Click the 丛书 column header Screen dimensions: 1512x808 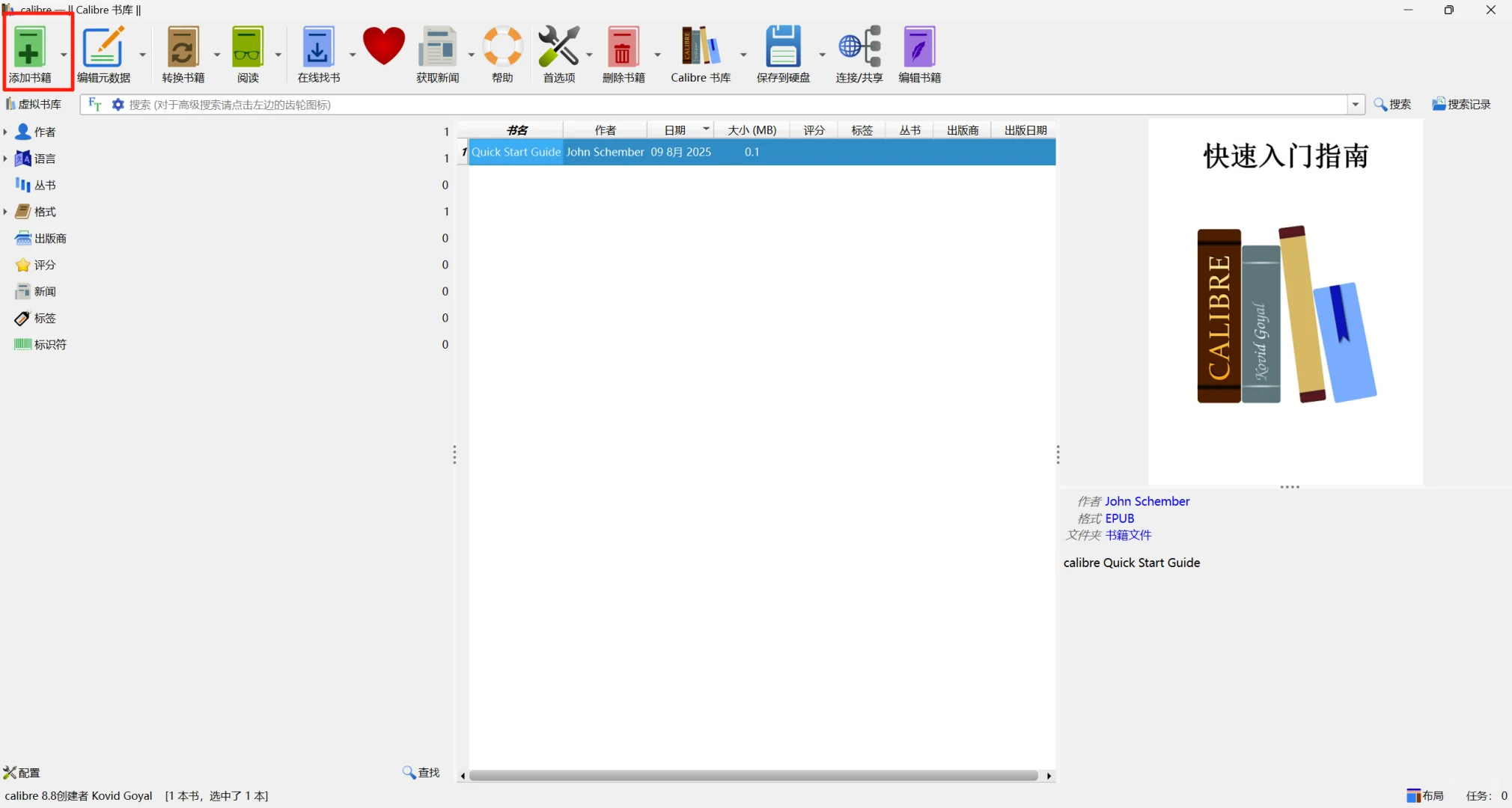[909, 130]
